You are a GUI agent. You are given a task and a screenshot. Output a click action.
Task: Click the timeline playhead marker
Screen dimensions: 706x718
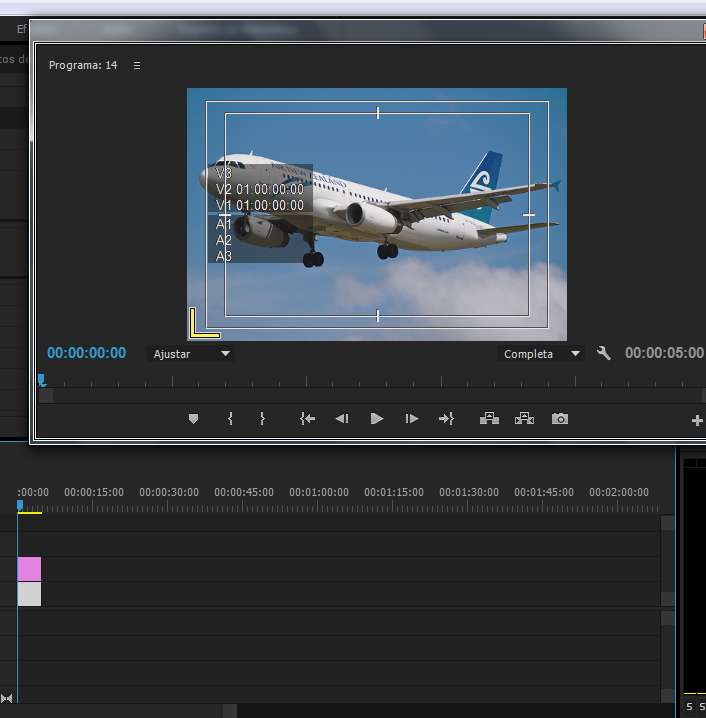(x=20, y=505)
